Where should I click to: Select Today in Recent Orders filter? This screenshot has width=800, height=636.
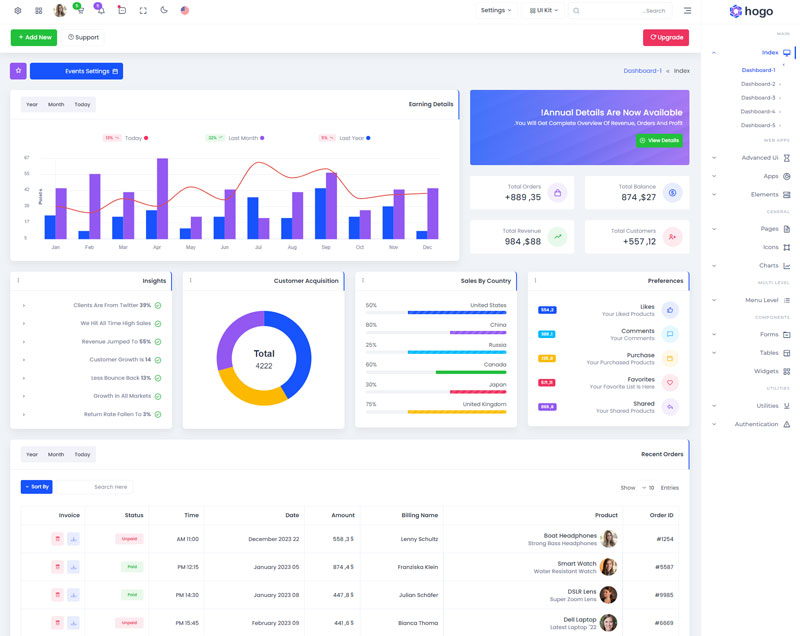click(82, 455)
